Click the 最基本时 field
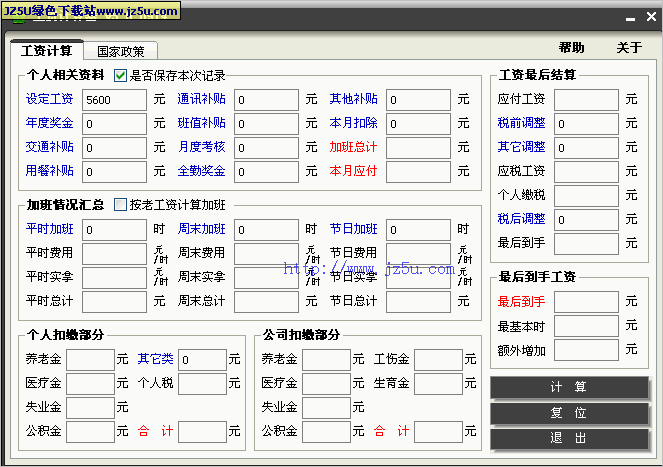Viewport: 663px width, 467px height. (x=586, y=326)
